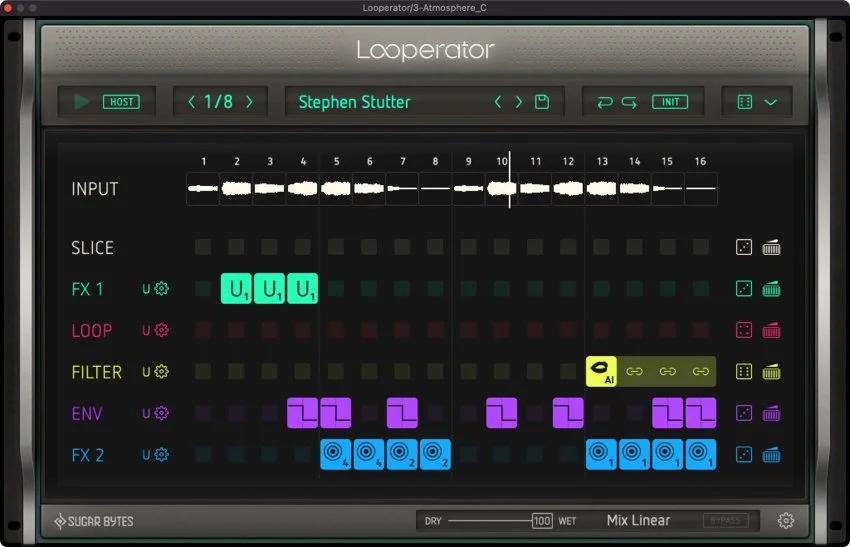Randomize the LOOP row with dice icon
Image resolution: width=850 pixels, height=547 pixels.
[x=744, y=330]
